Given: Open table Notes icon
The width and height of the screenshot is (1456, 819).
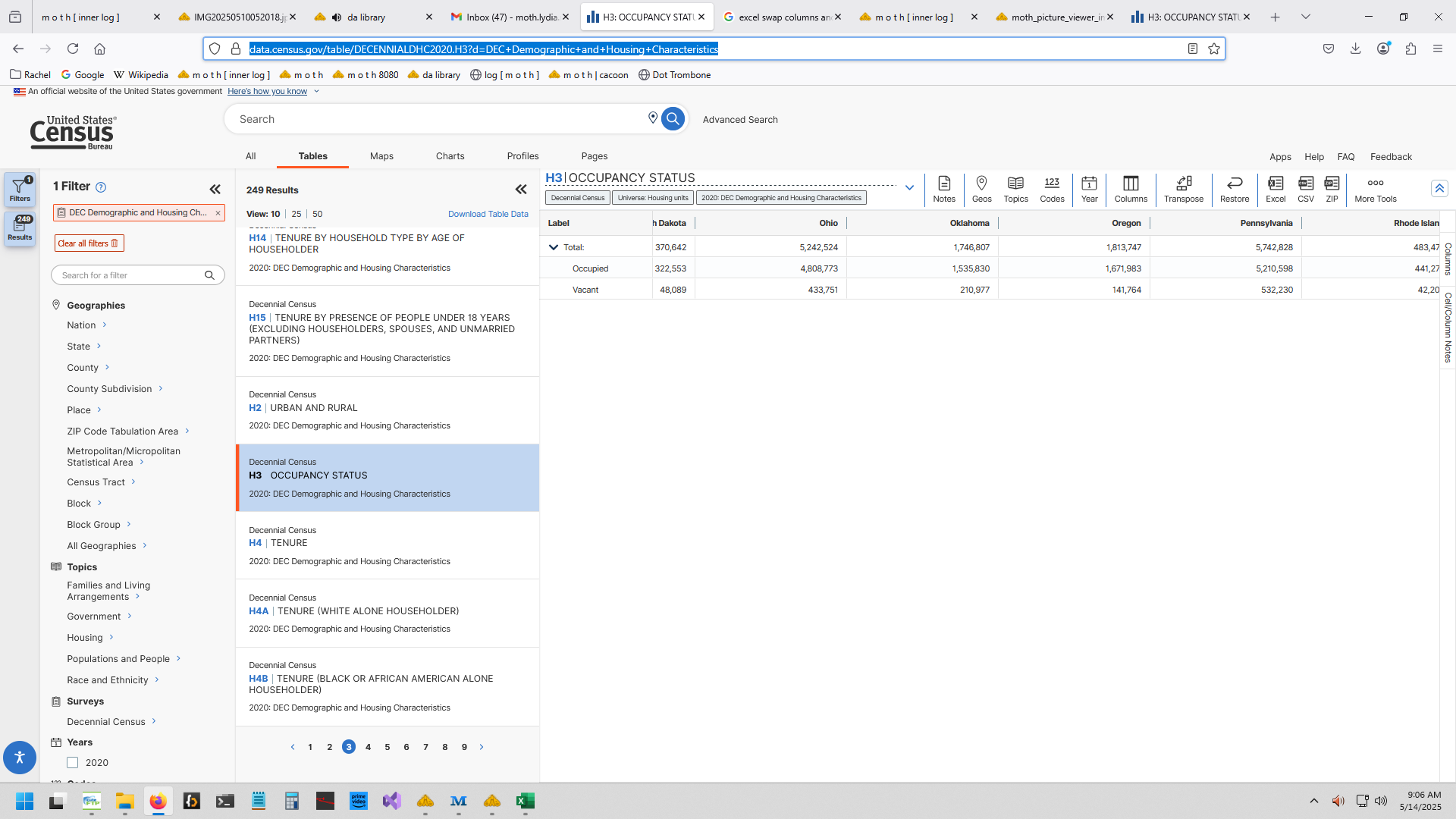Looking at the screenshot, I should [944, 189].
